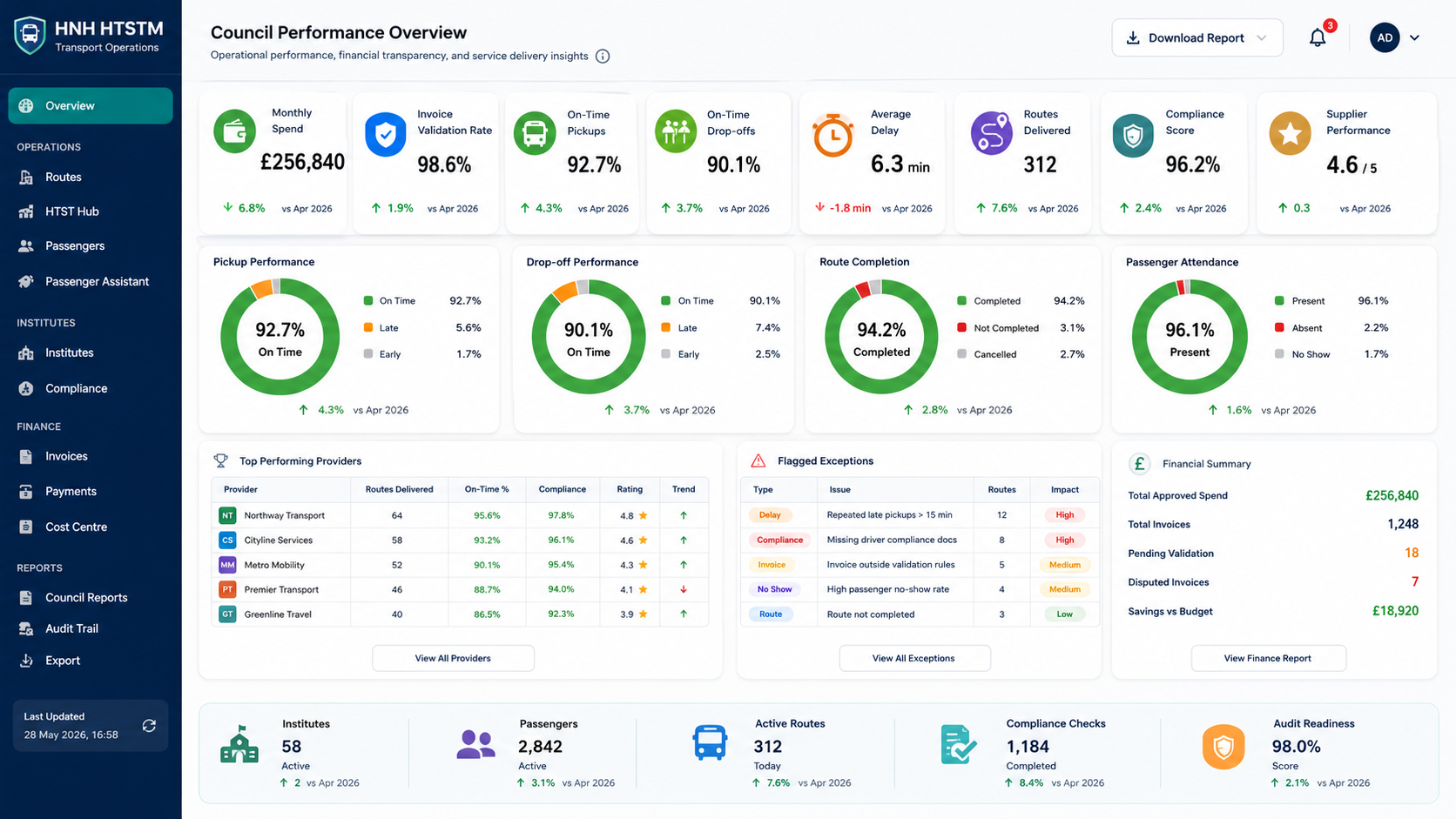Click the info icon beside the subtitle
The image size is (1456, 819).
coord(603,57)
